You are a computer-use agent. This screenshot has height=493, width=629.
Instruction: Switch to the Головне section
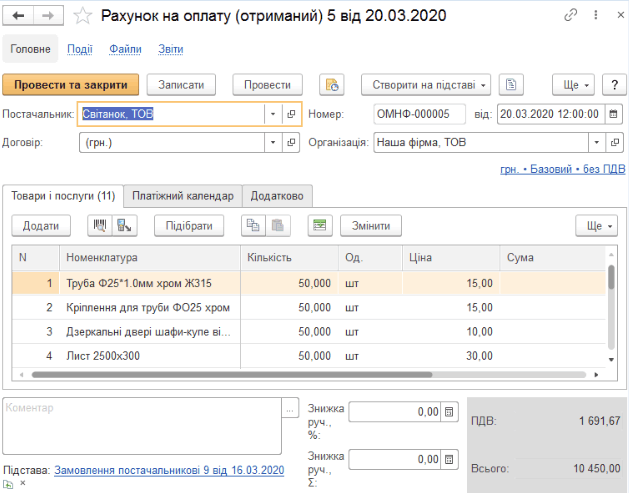(30, 49)
